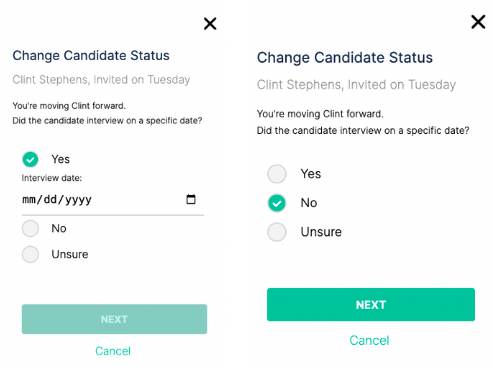Select the Yes radio in right dialog

pos(277,174)
